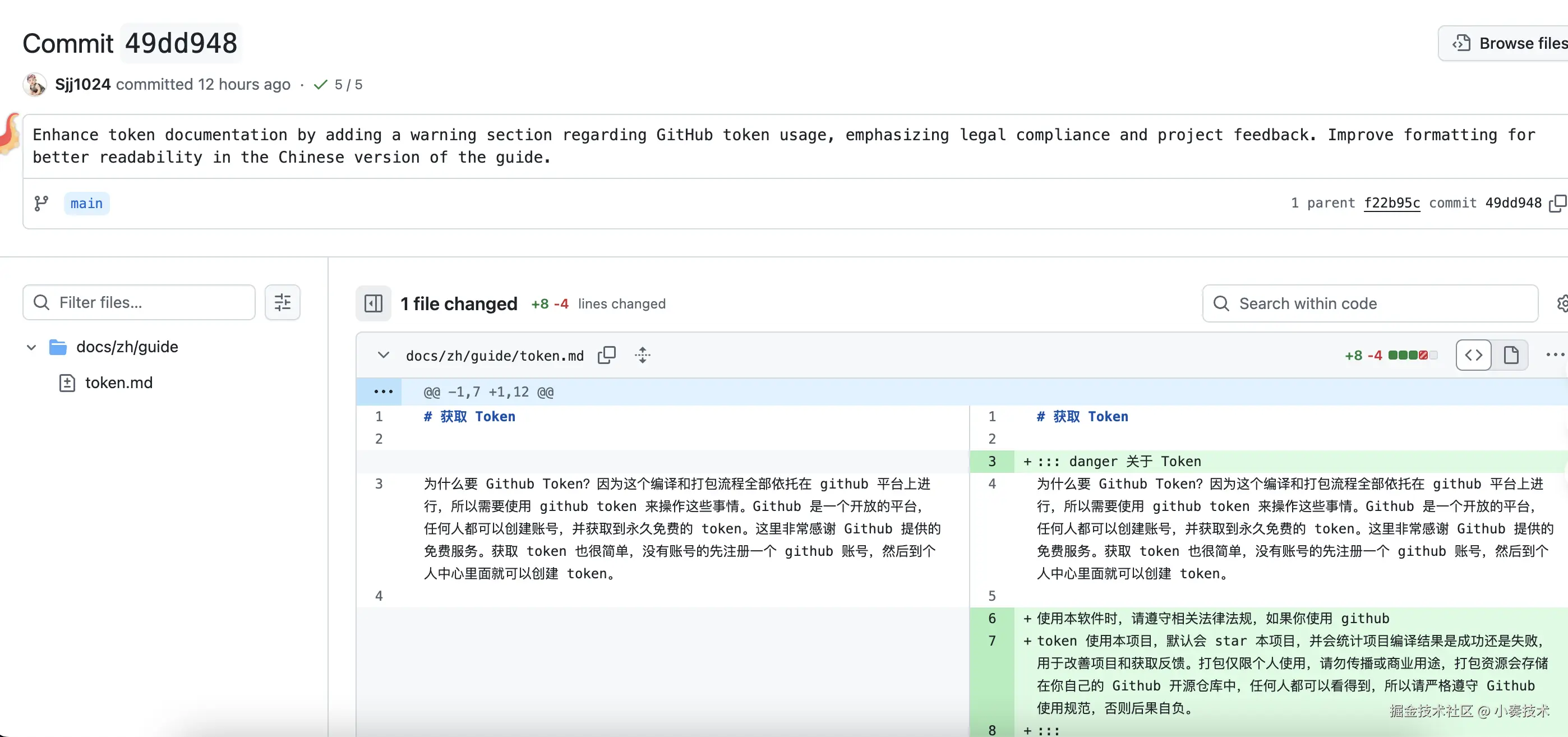The width and height of the screenshot is (1568, 737).
Task: Show the 5 / 5 checks status
Action: coord(338,85)
